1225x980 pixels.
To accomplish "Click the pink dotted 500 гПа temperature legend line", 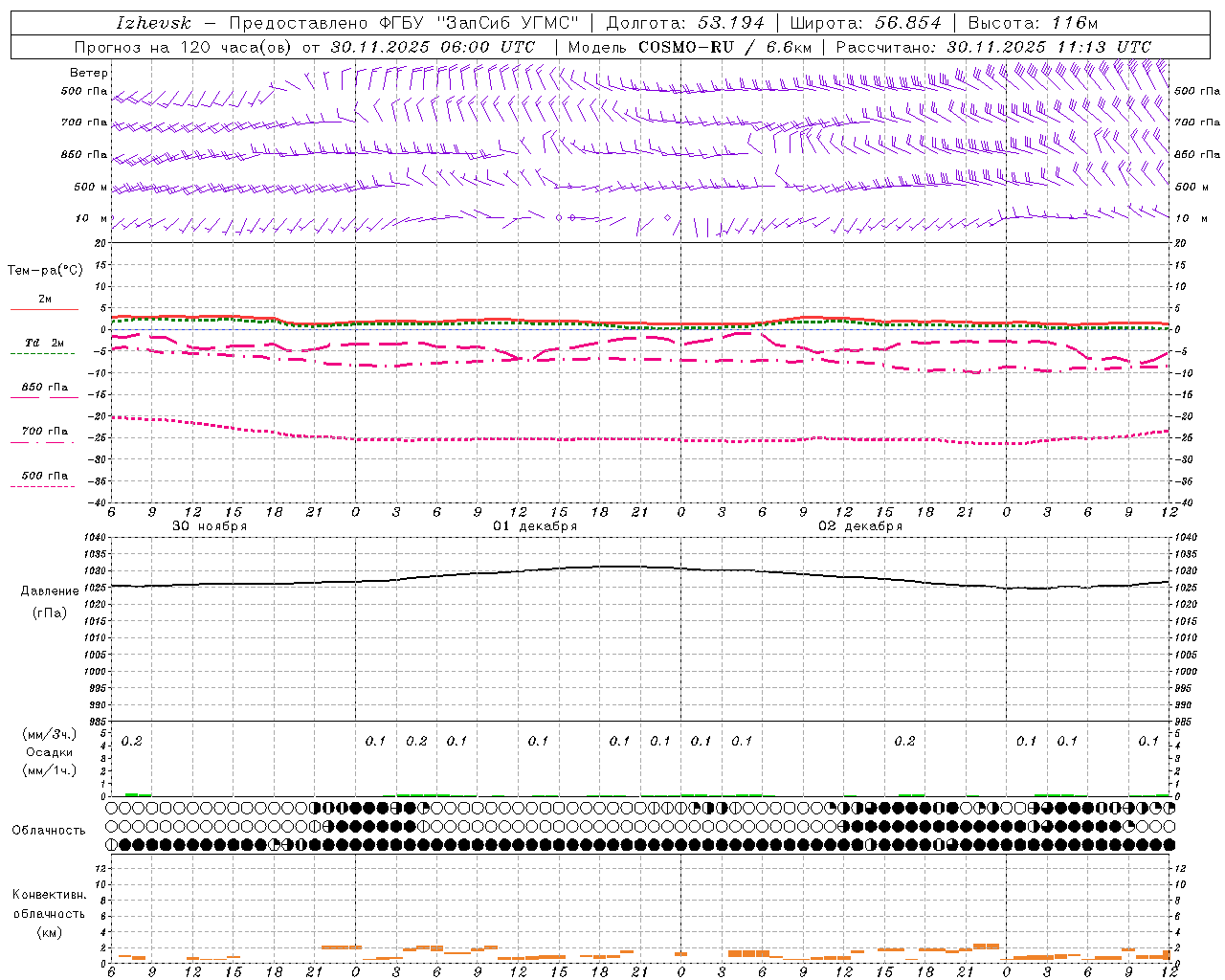I will [x=42, y=487].
